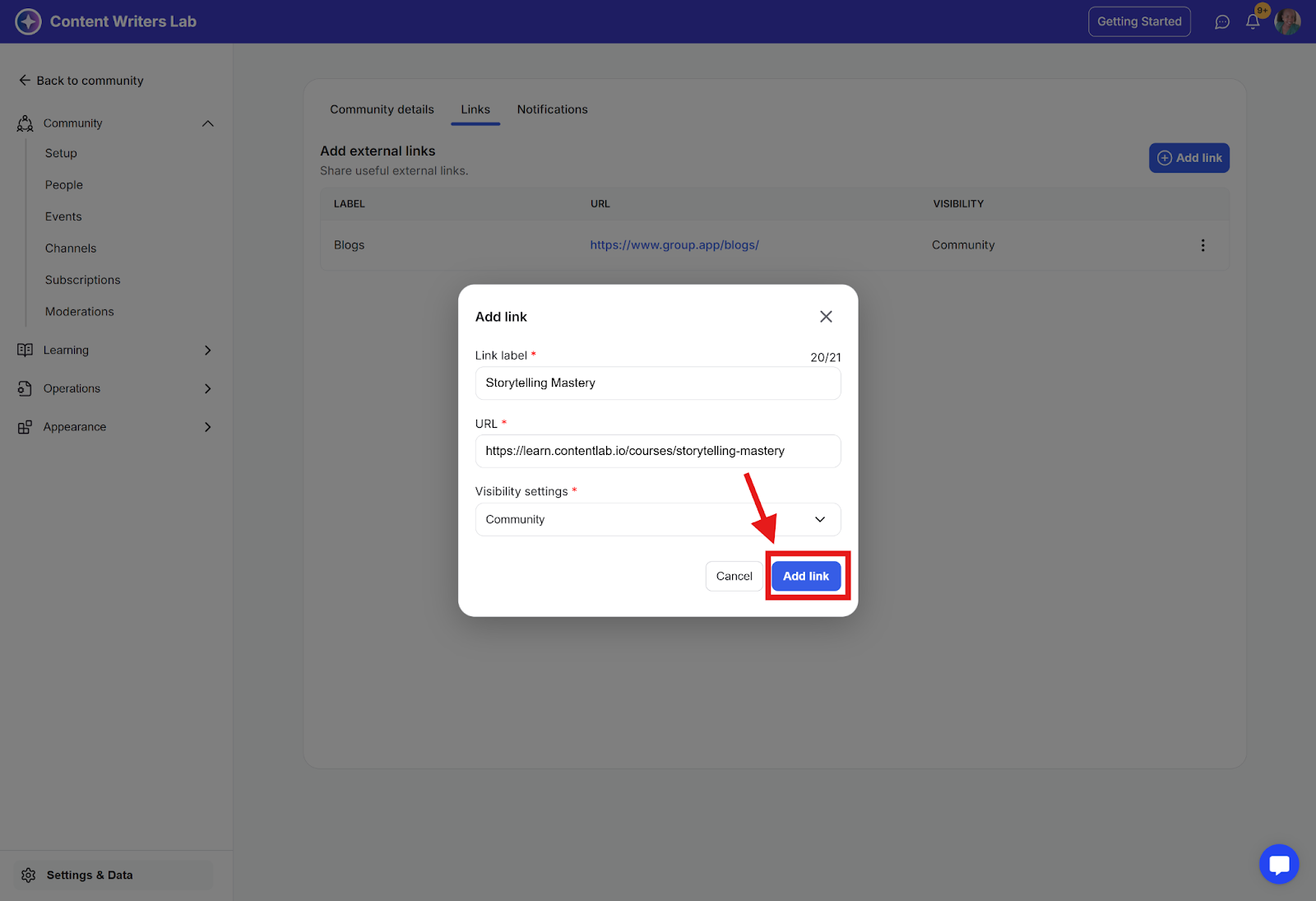Open the Visibility settings dropdown
This screenshot has width=1316, height=901.
coord(658,519)
